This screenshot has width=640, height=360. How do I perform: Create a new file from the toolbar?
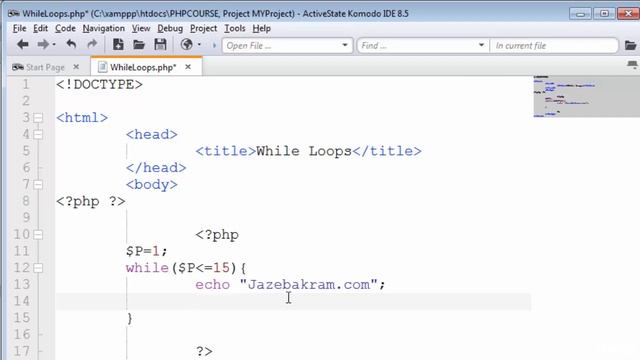pos(118,44)
